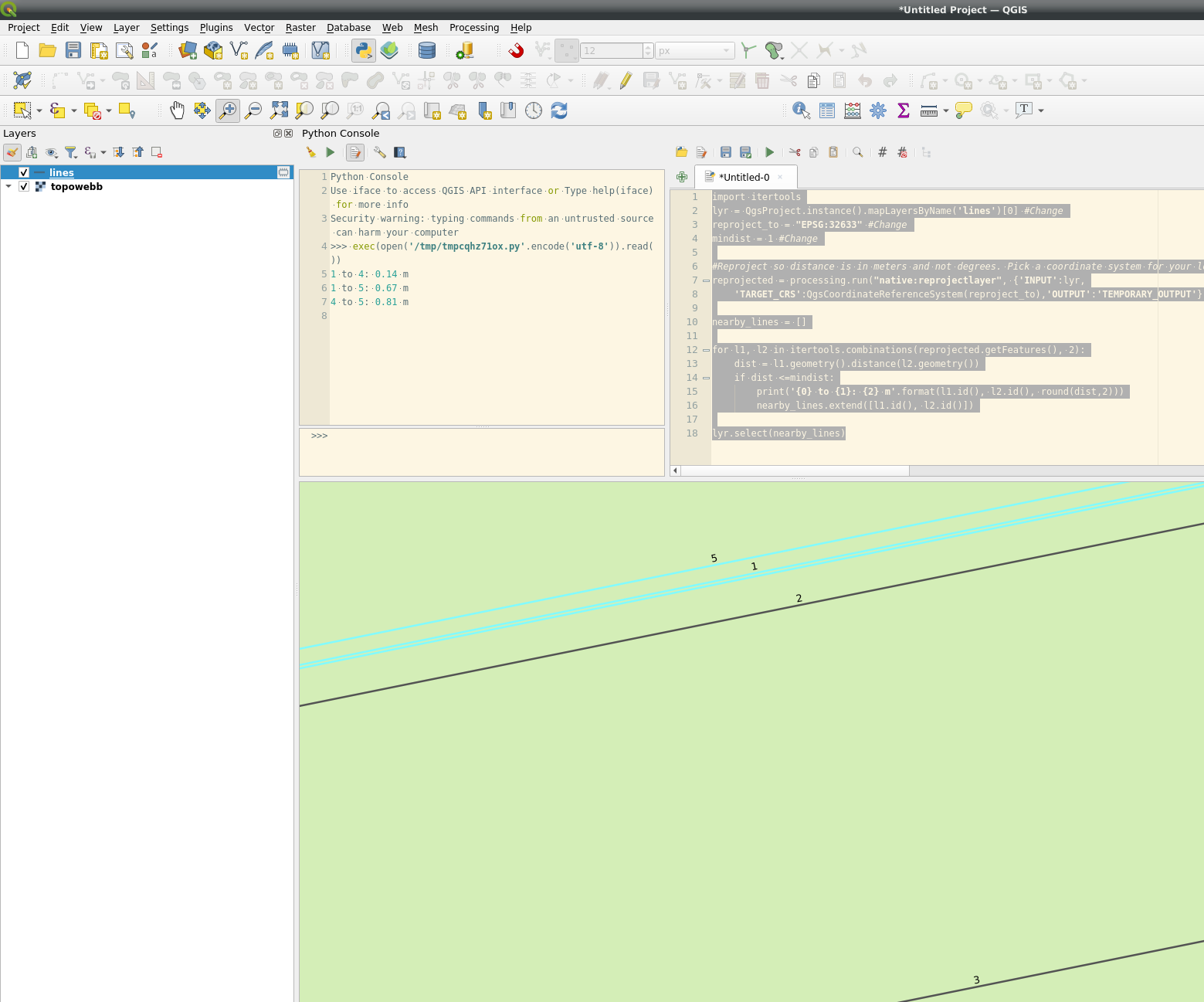
Task: Close the Layers panel
Action: 288,133
